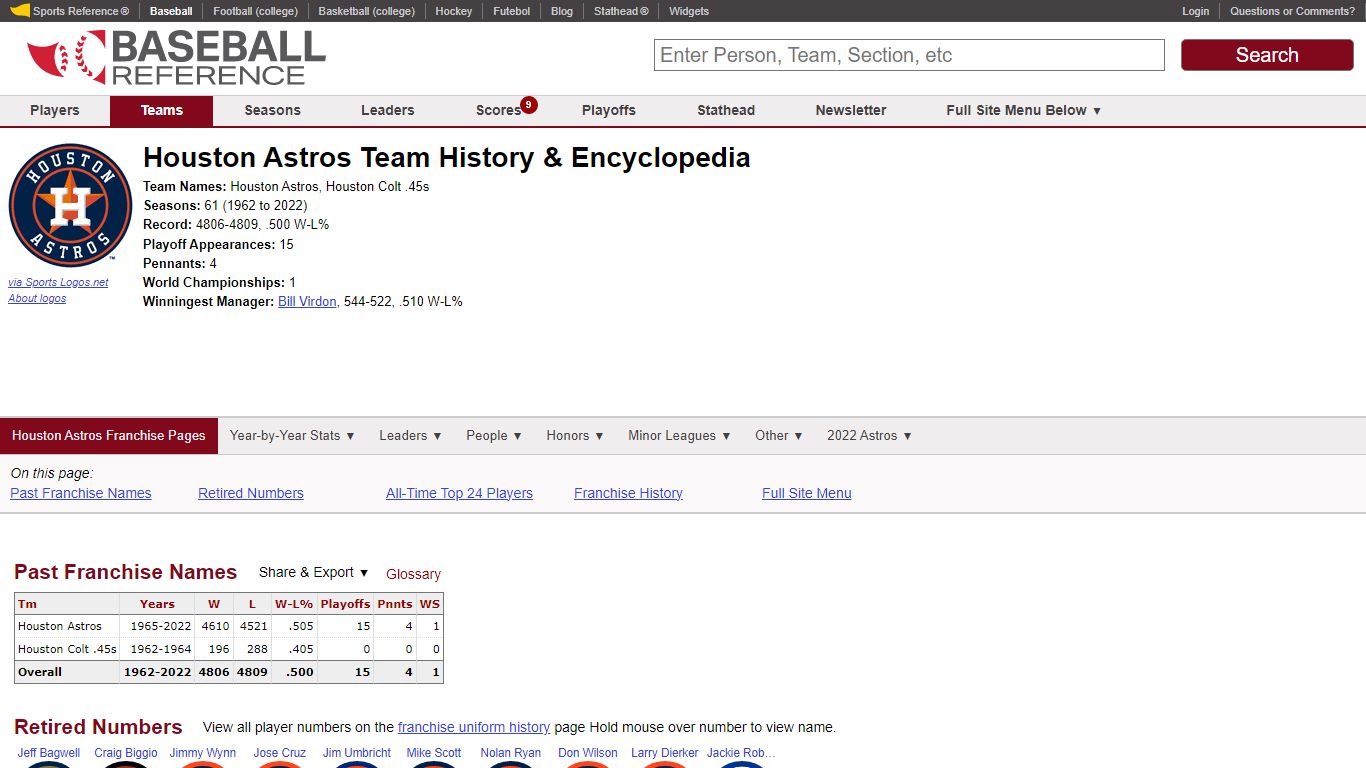The image size is (1366, 768).
Task: Open the Sports Reference home link
Action: pyautogui.click(x=70, y=11)
